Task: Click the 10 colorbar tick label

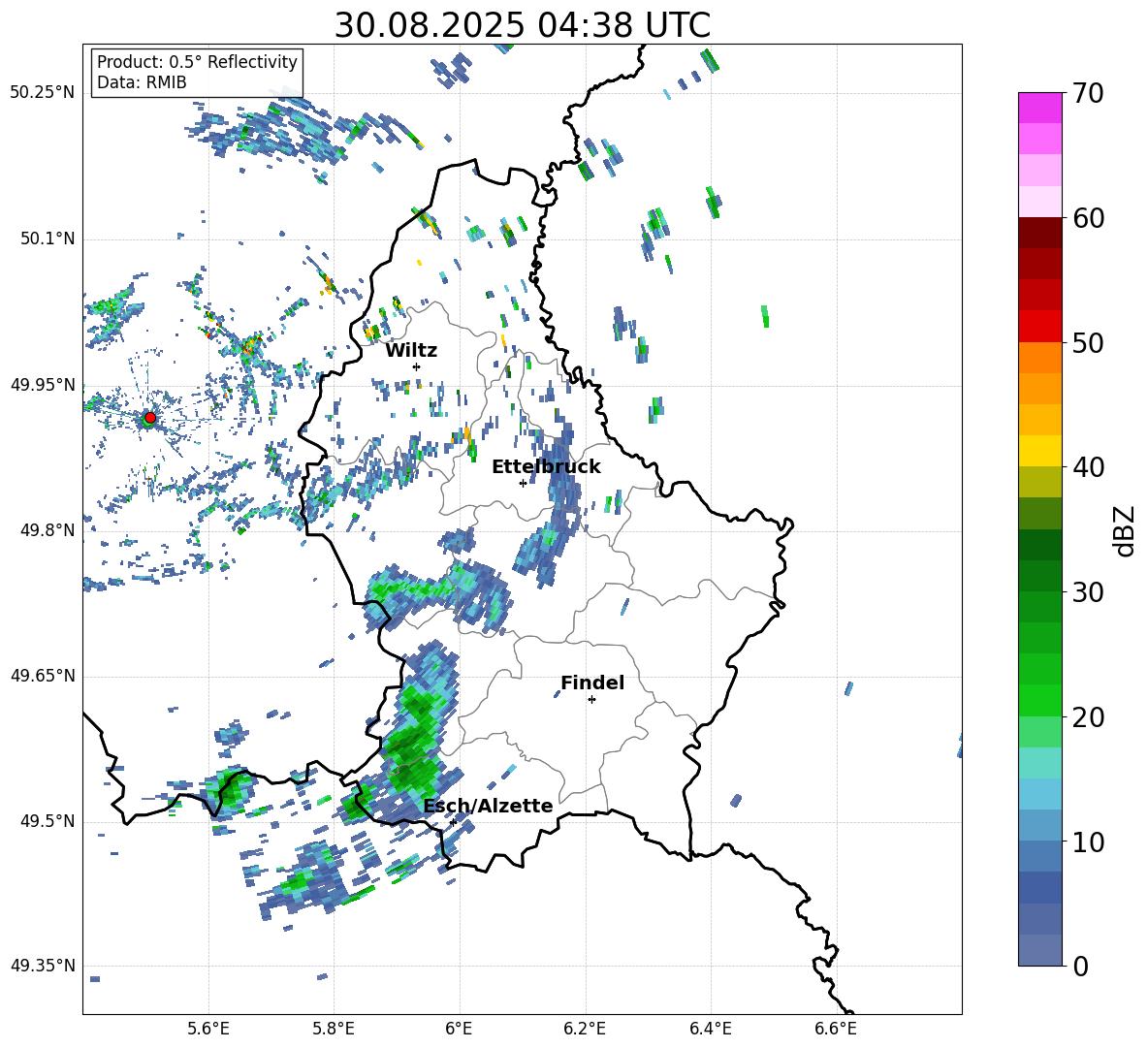Action: [1088, 842]
